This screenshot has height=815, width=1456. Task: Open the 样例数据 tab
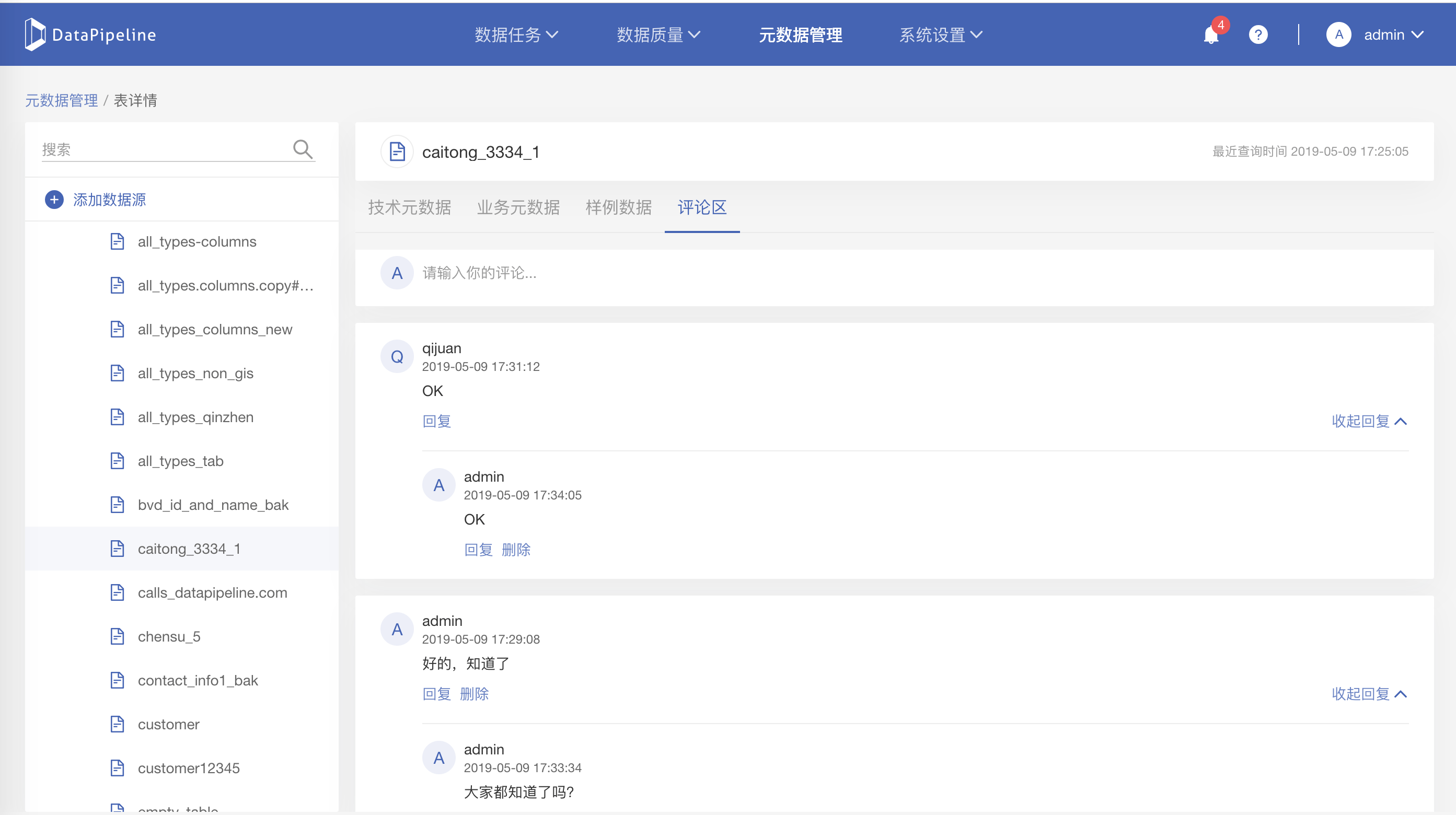click(618, 207)
